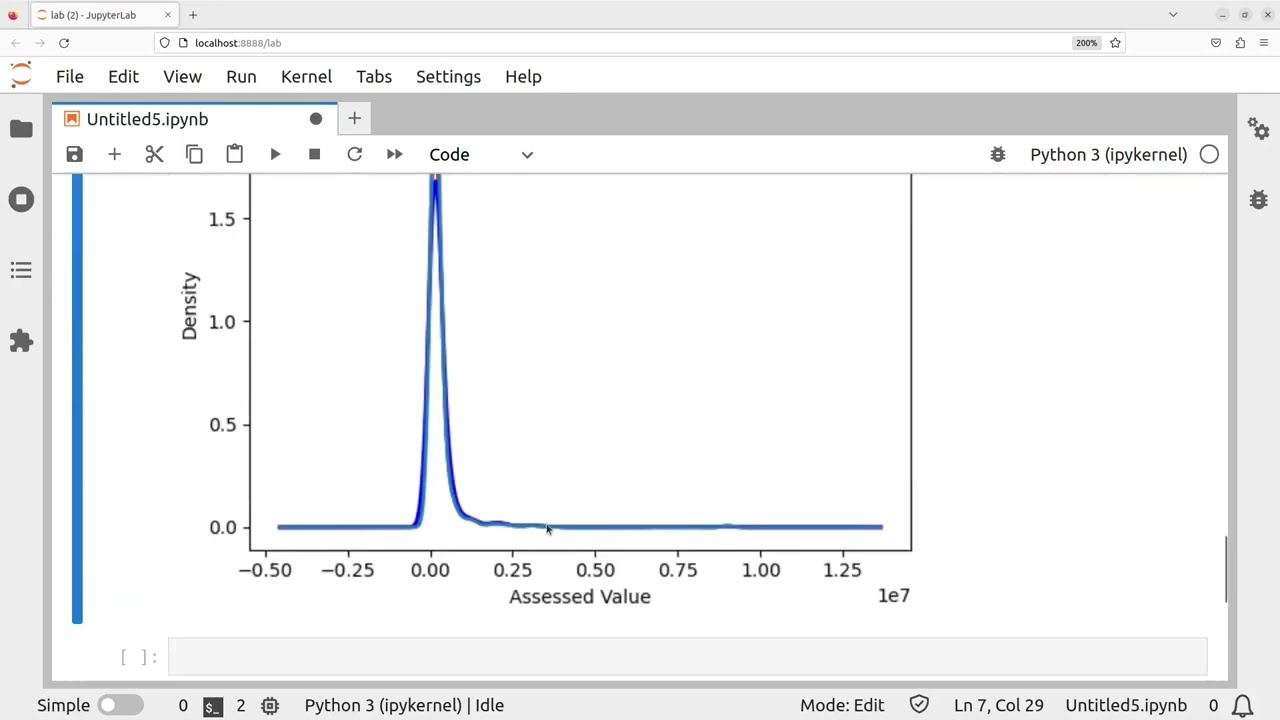Viewport: 1280px width, 720px height.
Task: Open the Extension Manager puzzle icon
Action: click(x=21, y=341)
